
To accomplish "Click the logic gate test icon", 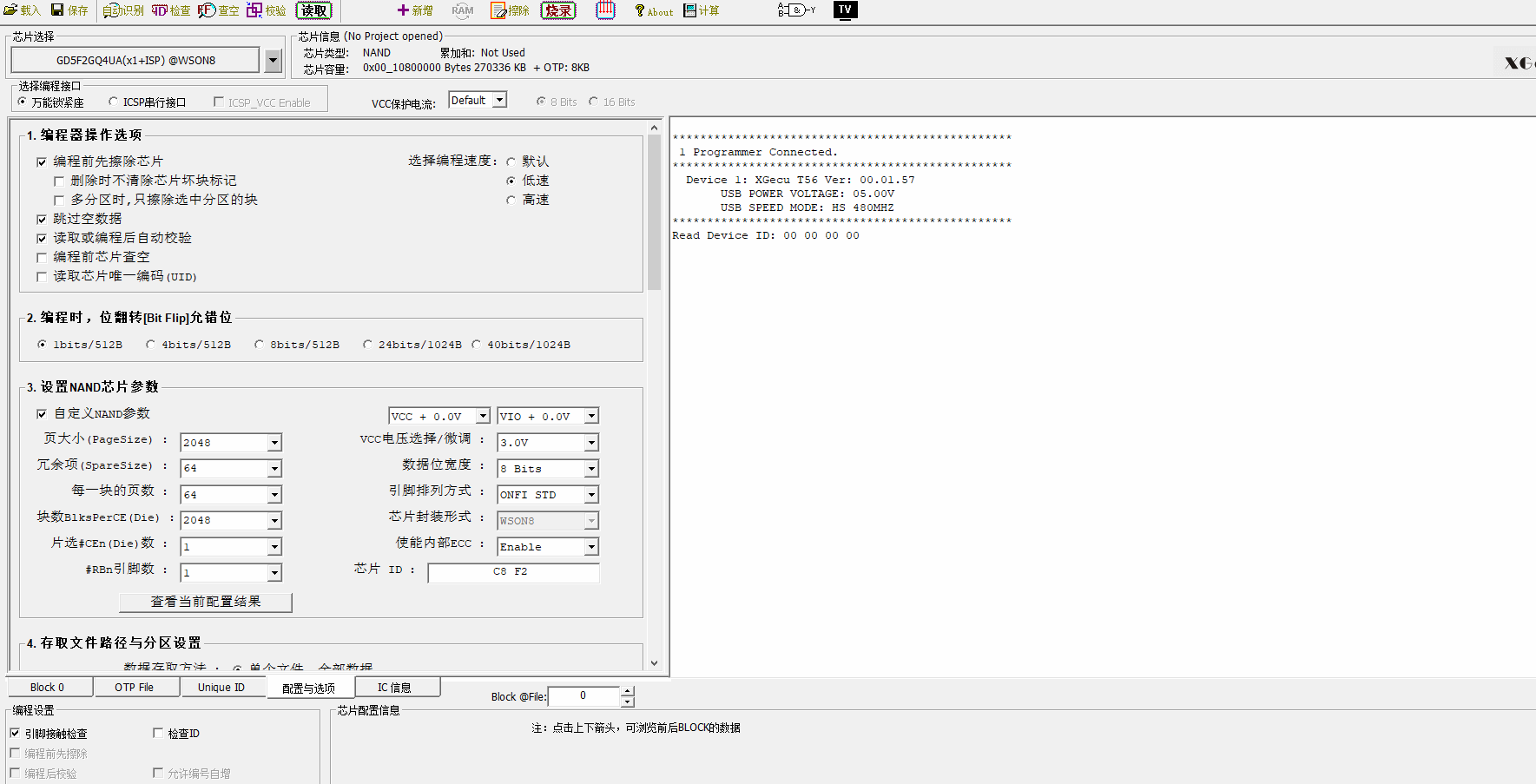I will coord(795,10).
